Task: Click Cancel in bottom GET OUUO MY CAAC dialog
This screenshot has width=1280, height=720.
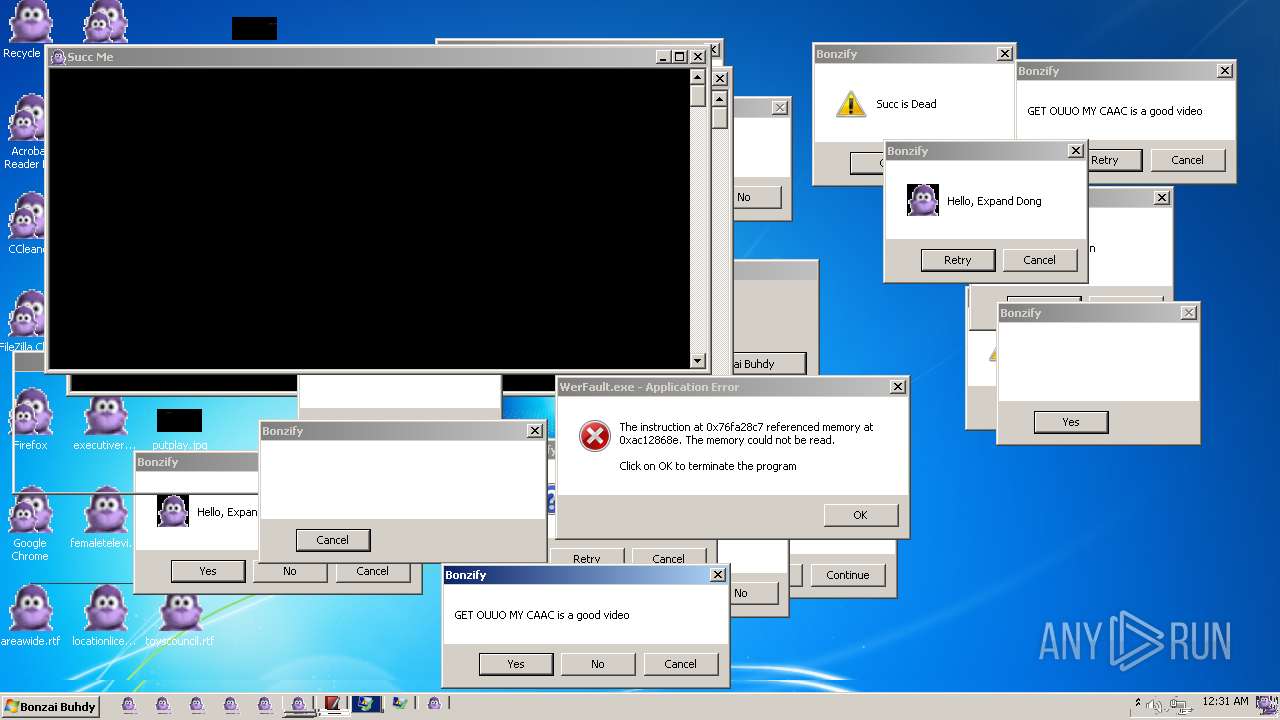Action: [680, 664]
